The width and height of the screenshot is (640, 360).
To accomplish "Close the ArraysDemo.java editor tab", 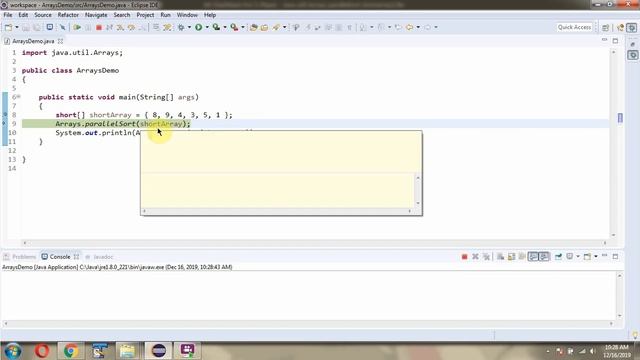I will [x=60, y=41].
